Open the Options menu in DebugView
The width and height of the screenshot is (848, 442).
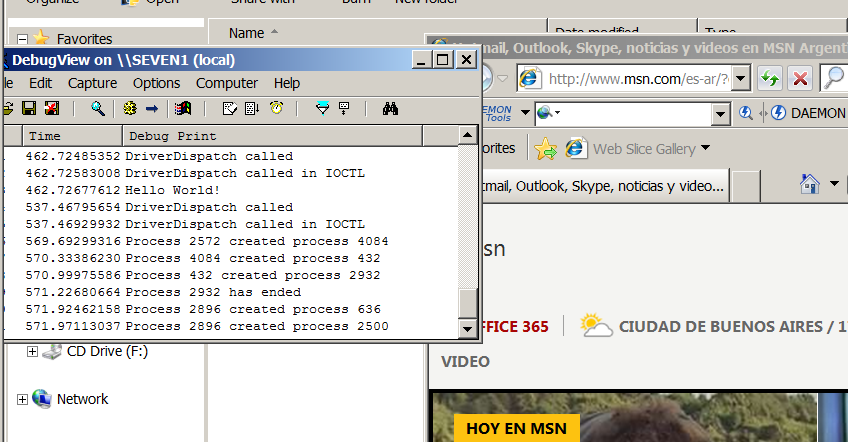click(156, 83)
